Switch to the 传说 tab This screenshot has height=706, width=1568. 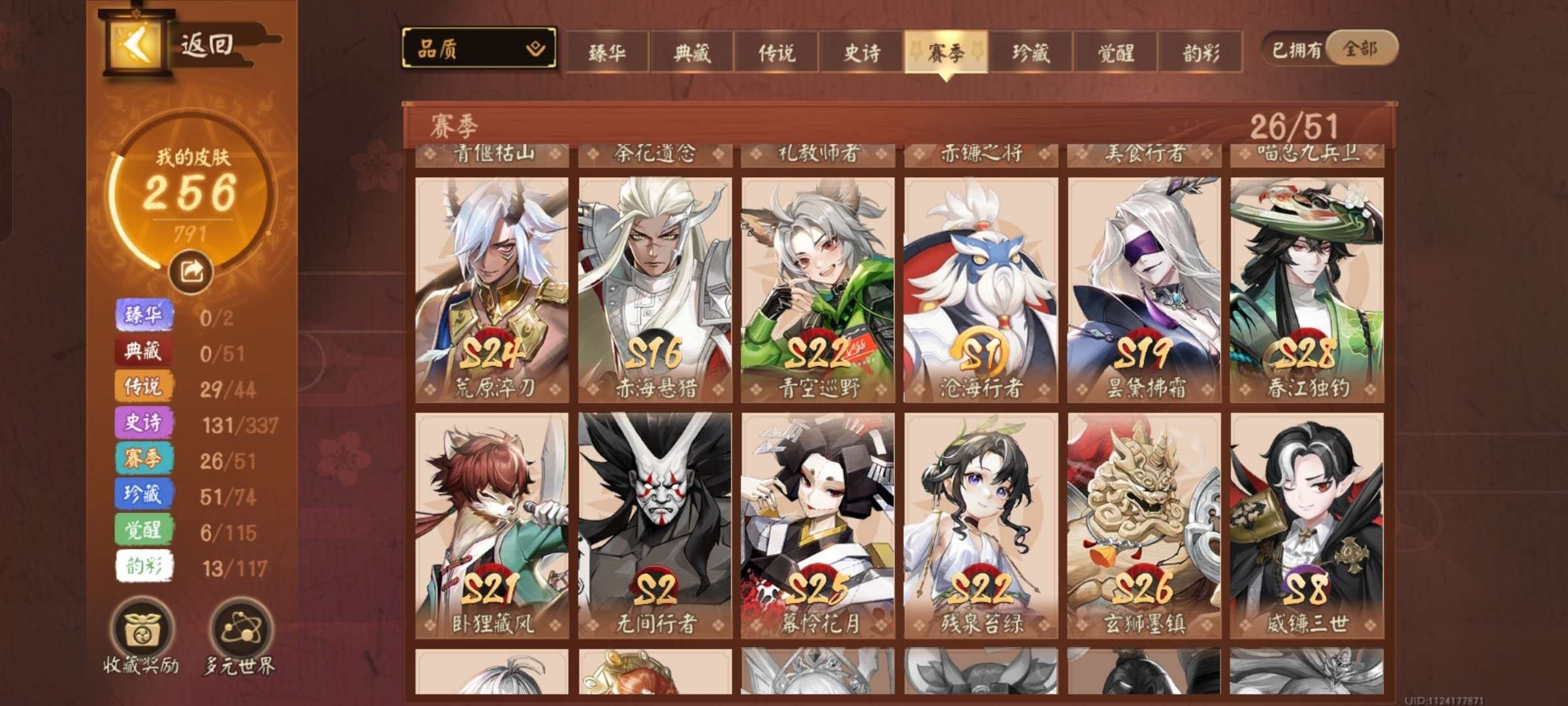[x=776, y=52]
